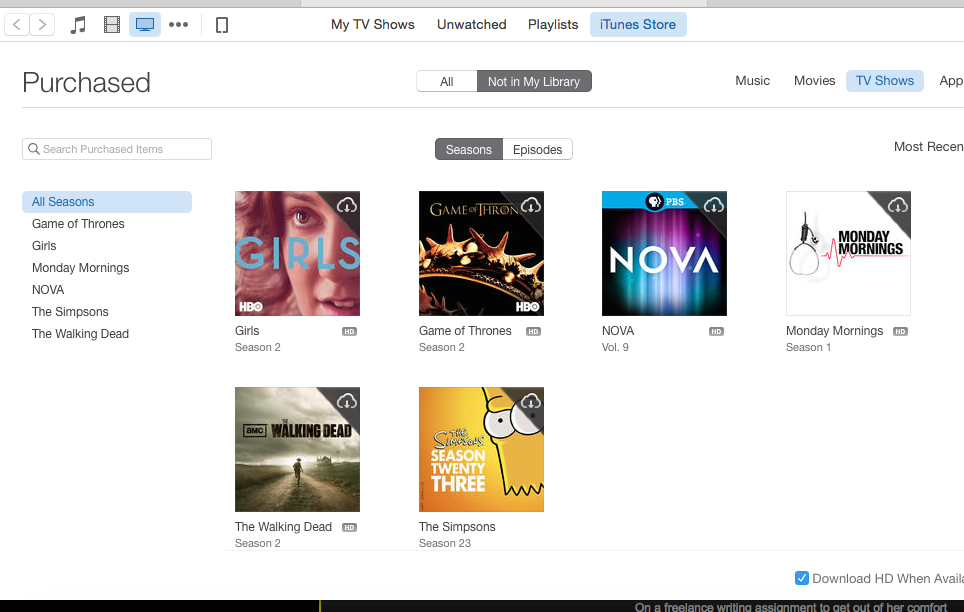964x612 pixels.
Task: Select the Seasons view toggle
Action: 468,150
